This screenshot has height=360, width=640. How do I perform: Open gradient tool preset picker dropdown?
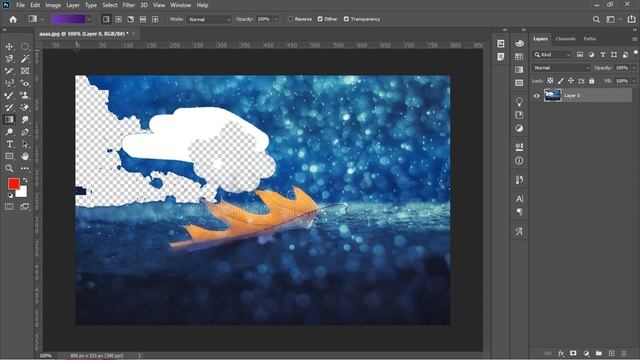tap(42, 19)
